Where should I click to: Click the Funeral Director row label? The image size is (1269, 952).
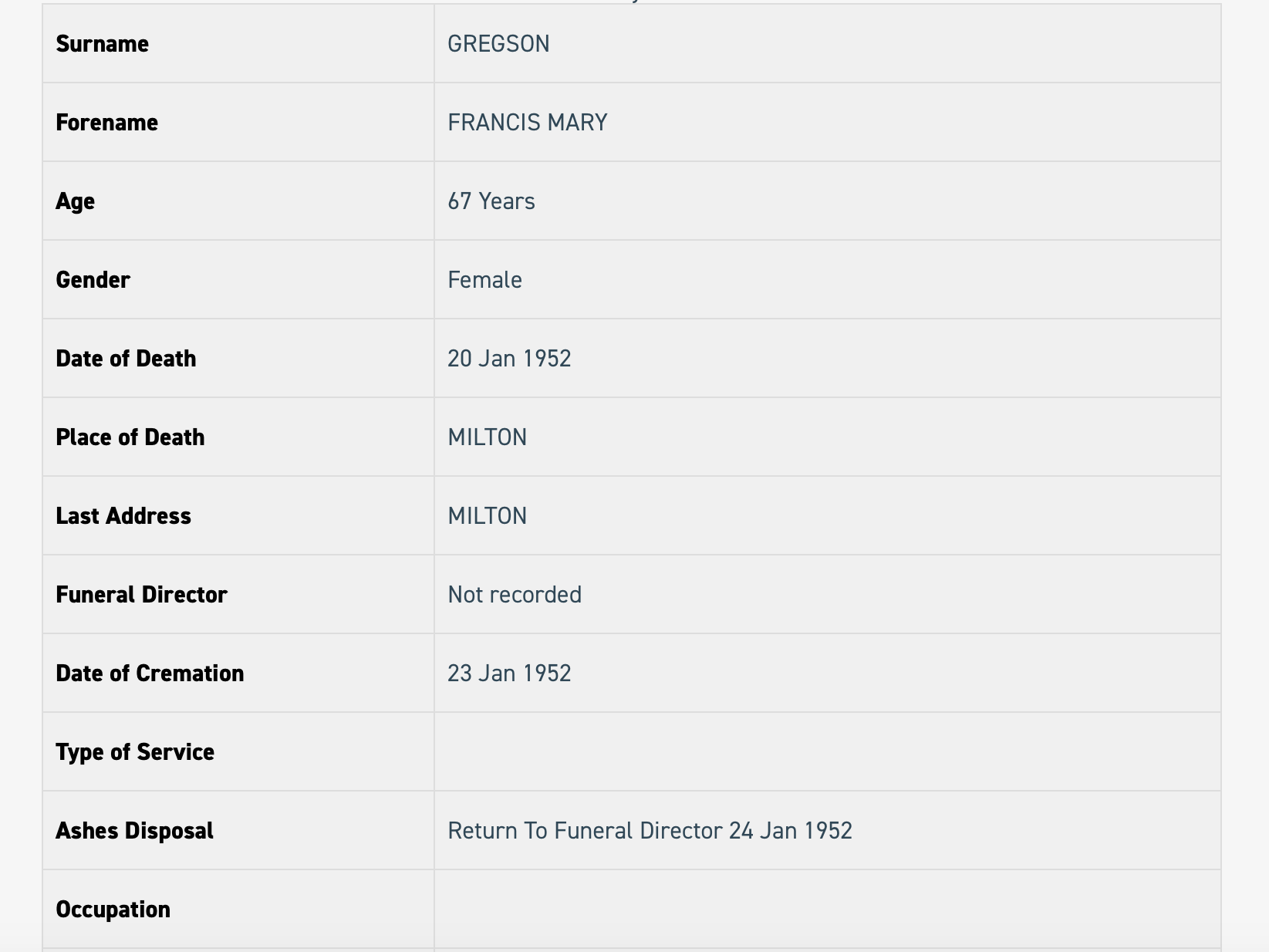(x=142, y=595)
